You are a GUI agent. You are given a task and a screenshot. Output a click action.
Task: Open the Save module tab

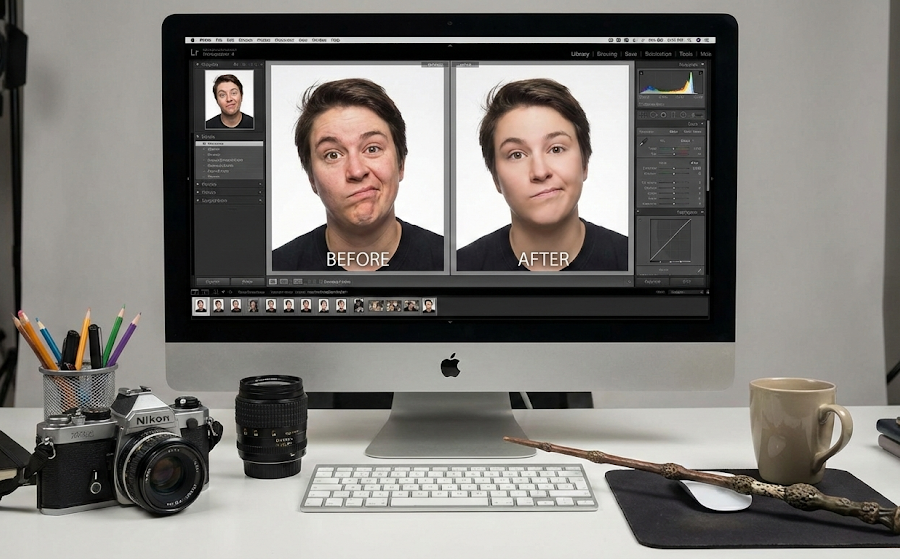[631, 53]
